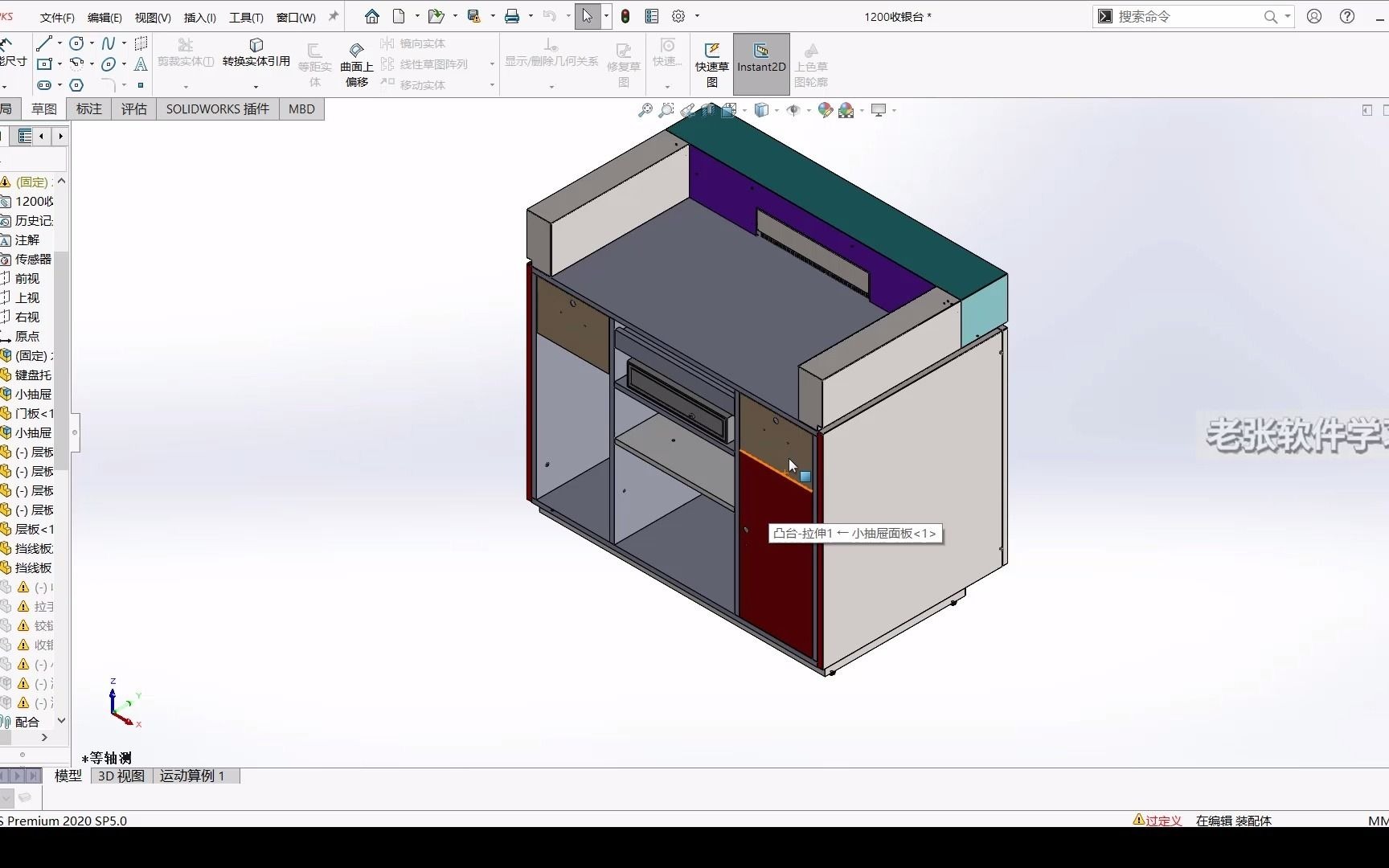The height and width of the screenshot is (868, 1389).
Task: Click the 曲面上偏移 tool
Action: point(356,64)
